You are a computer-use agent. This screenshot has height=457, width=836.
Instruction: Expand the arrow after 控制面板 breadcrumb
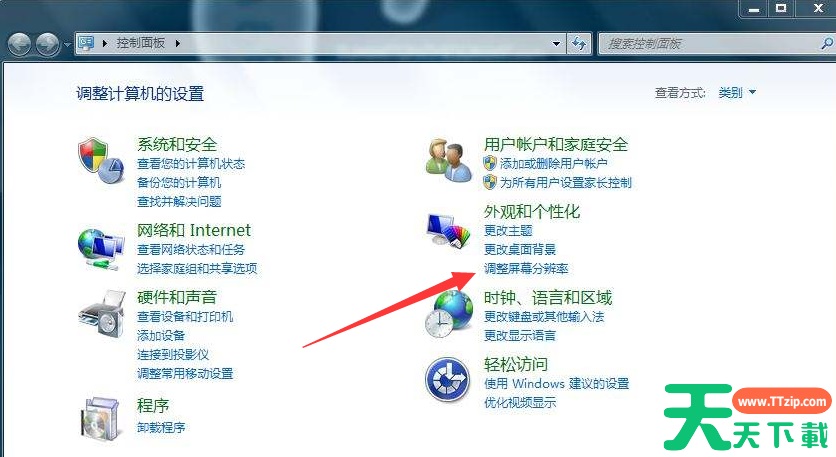178,43
